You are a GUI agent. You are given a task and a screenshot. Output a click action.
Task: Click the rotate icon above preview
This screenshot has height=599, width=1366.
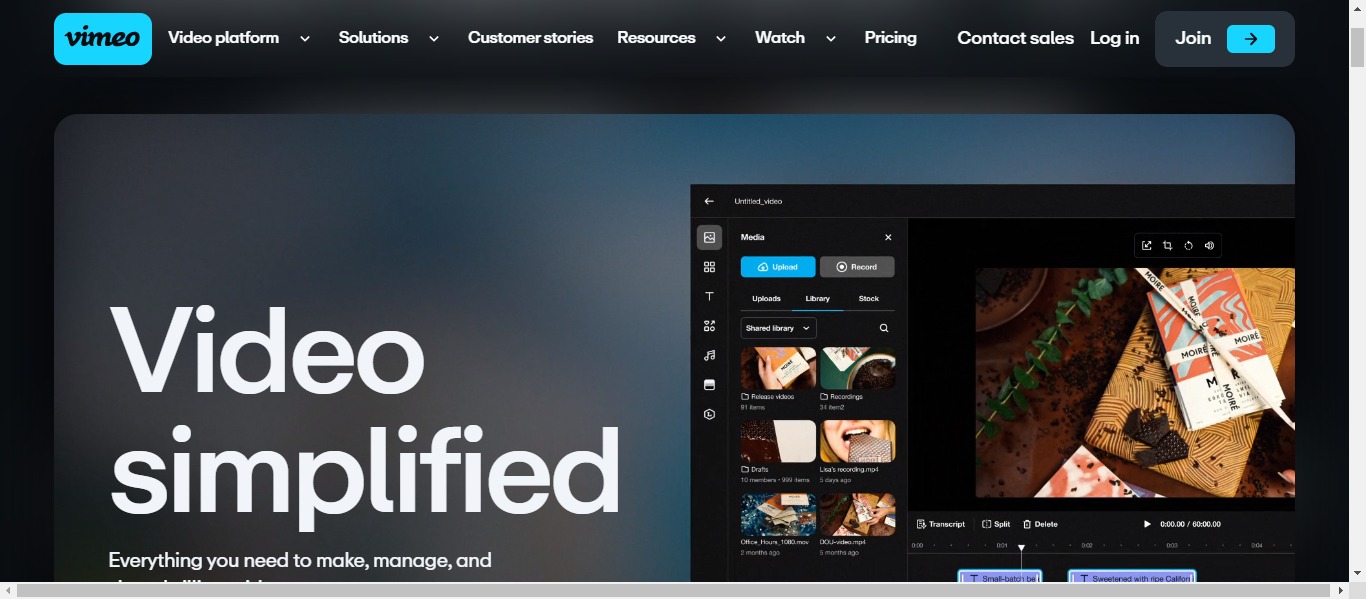point(1189,245)
